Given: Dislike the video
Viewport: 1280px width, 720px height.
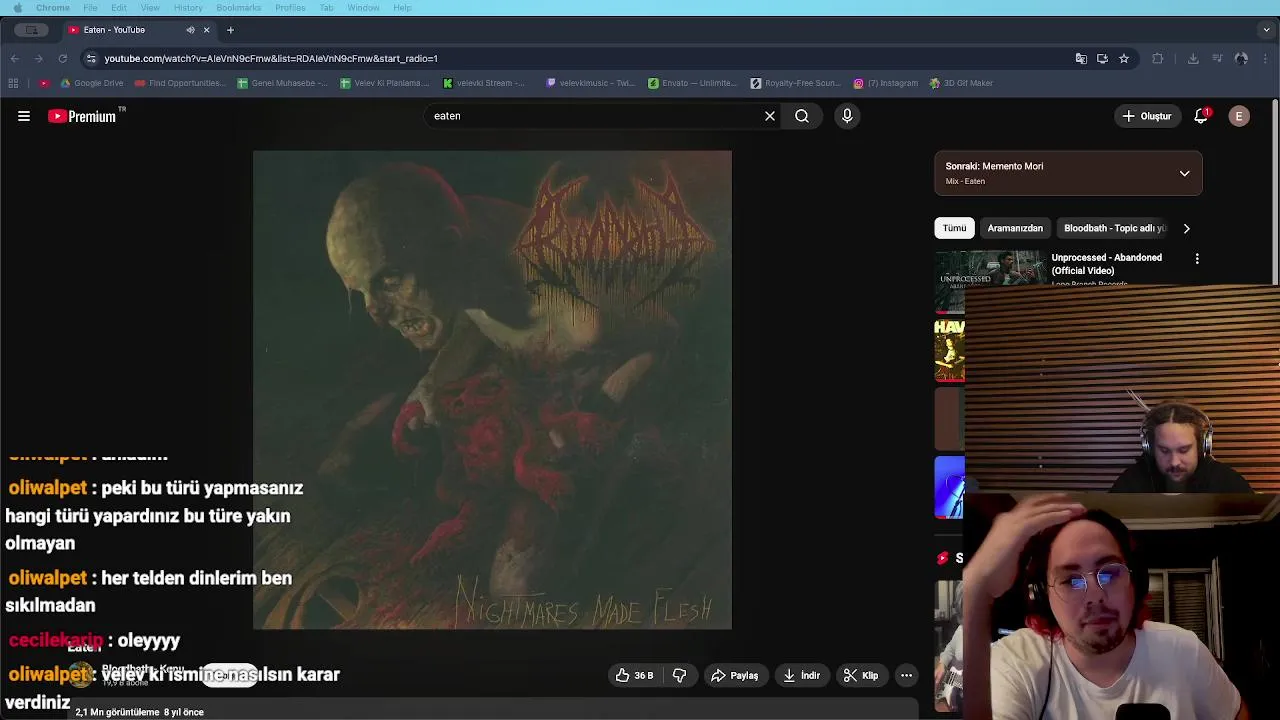Looking at the screenshot, I should (x=679, y=676).
